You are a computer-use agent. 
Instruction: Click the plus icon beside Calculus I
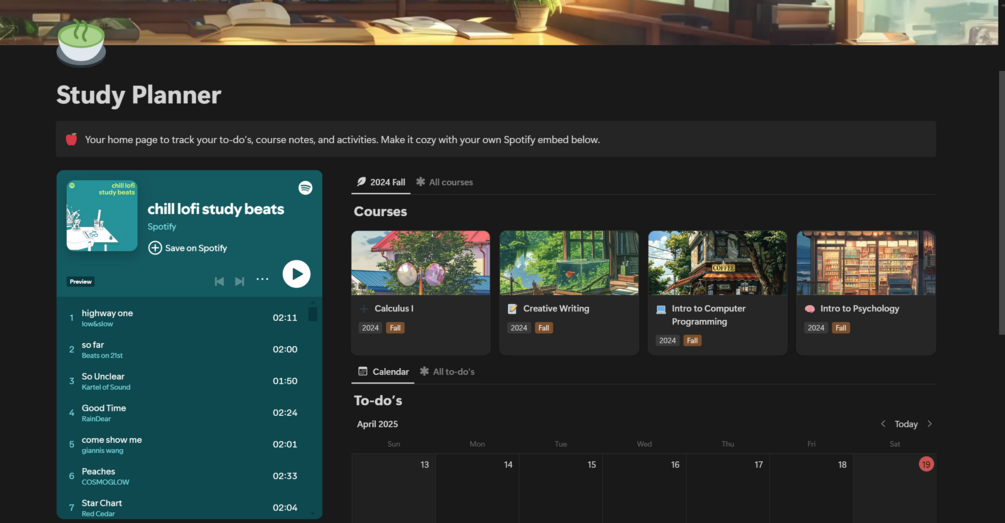(364, 309)
